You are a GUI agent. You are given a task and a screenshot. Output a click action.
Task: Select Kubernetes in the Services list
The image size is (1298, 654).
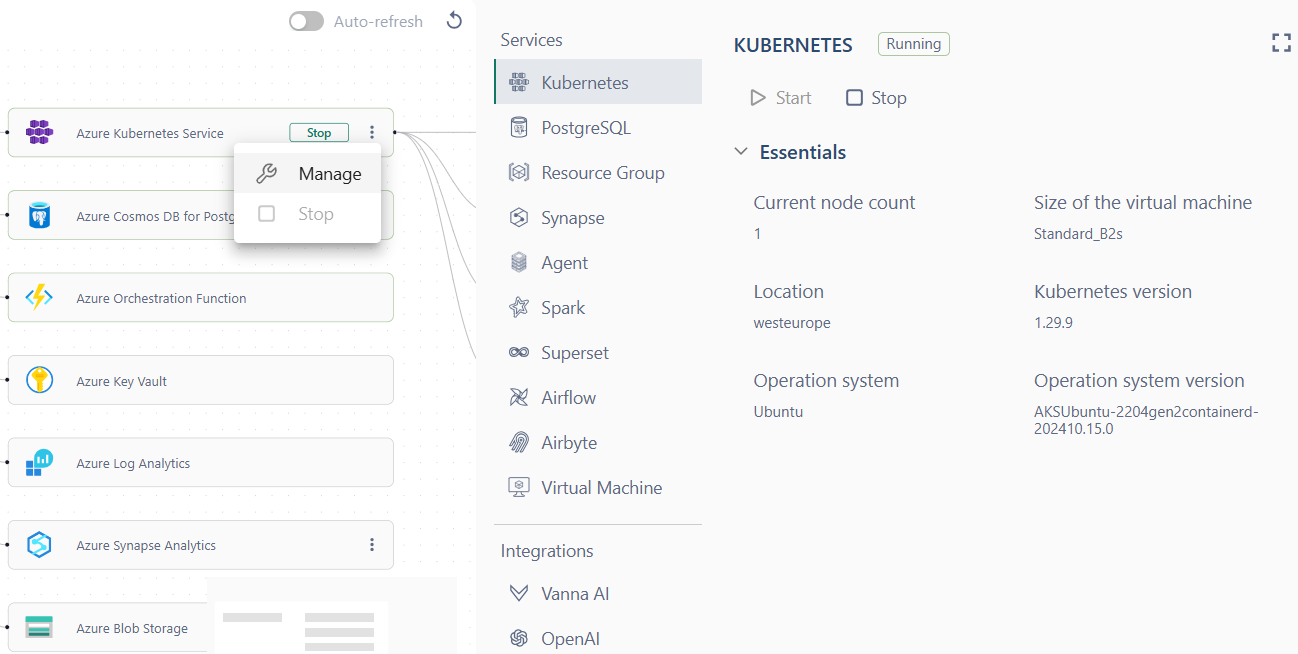tap(598, 82)
